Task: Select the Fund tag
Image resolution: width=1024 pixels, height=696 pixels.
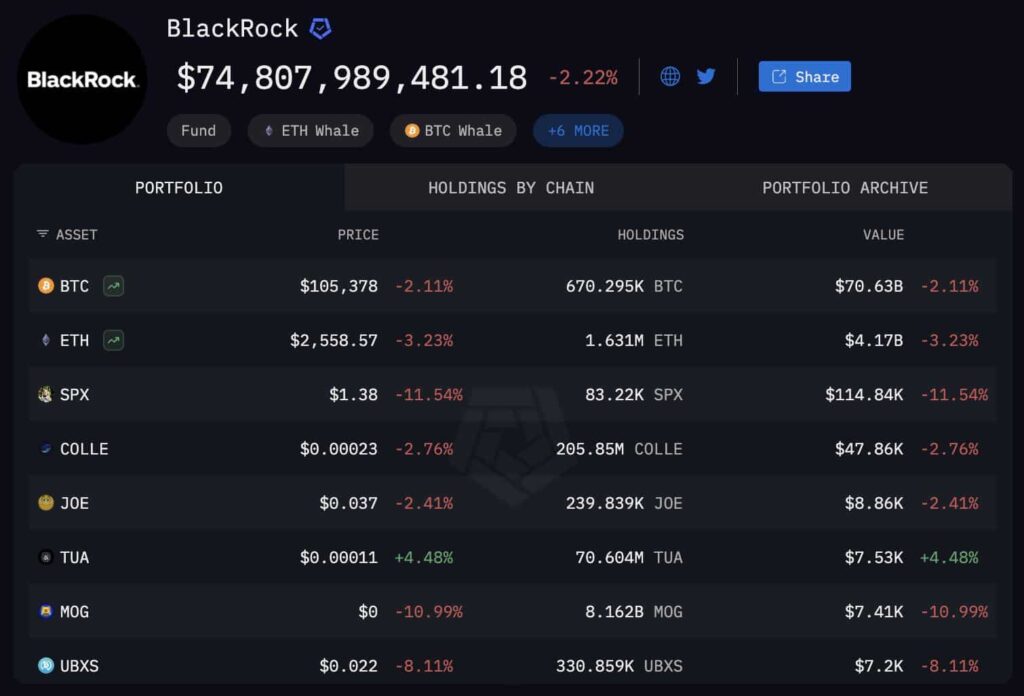Action: [x=199, y=131]
